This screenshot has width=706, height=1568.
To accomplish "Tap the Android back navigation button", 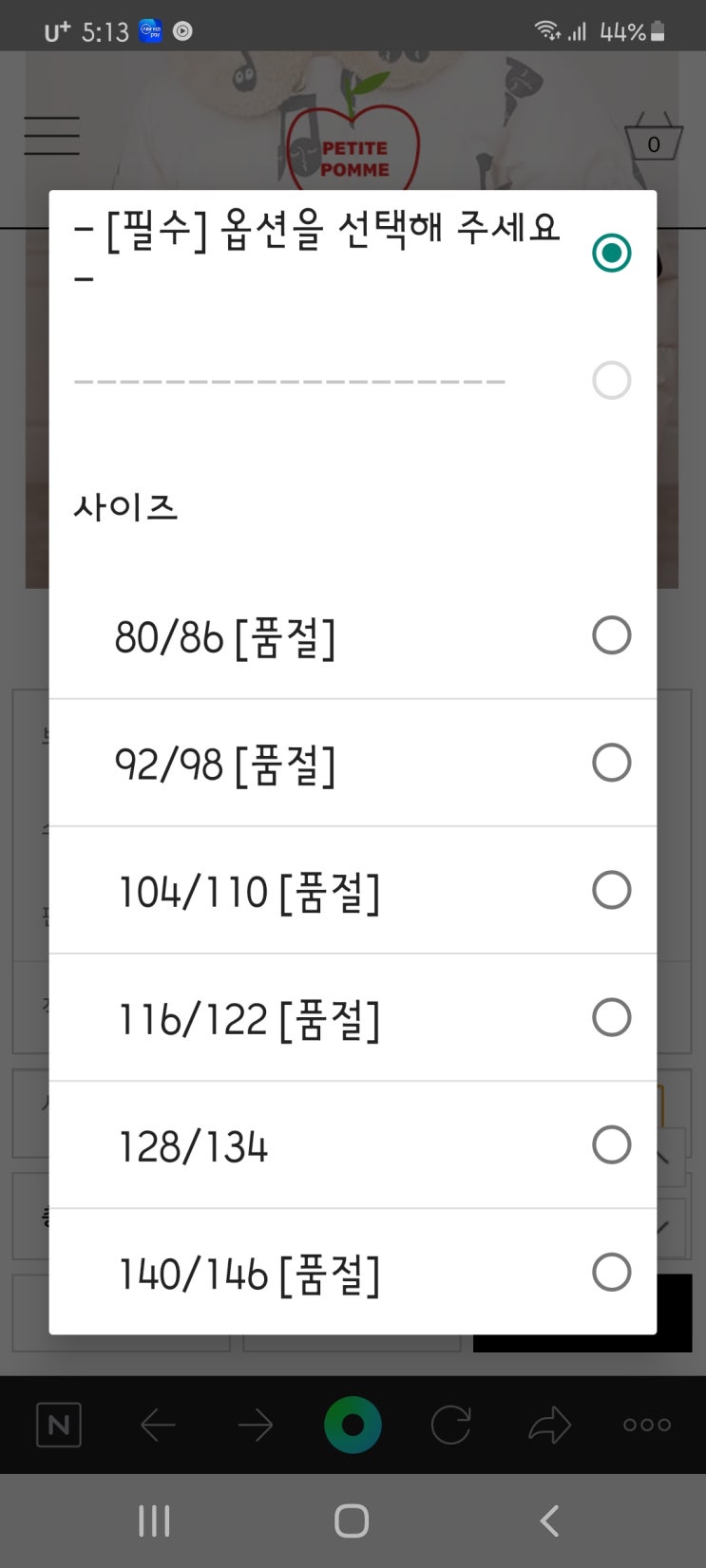I will pos(549,1521).
